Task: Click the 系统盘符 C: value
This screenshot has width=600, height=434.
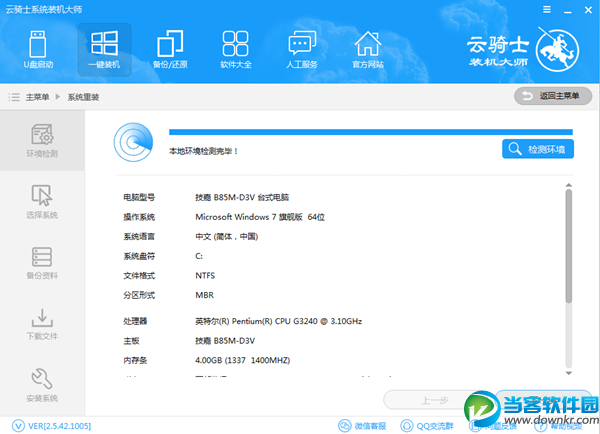Action: pos(199,256)
